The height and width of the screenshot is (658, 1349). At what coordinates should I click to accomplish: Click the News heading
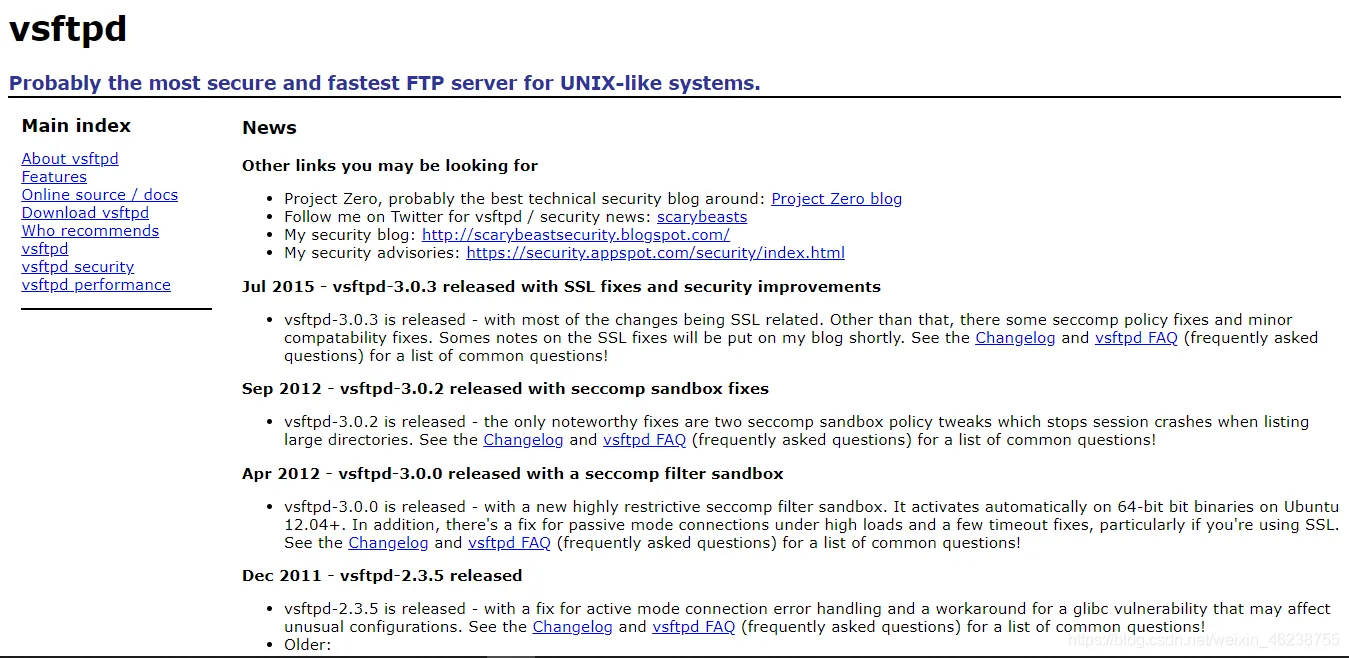click(269, 128)
